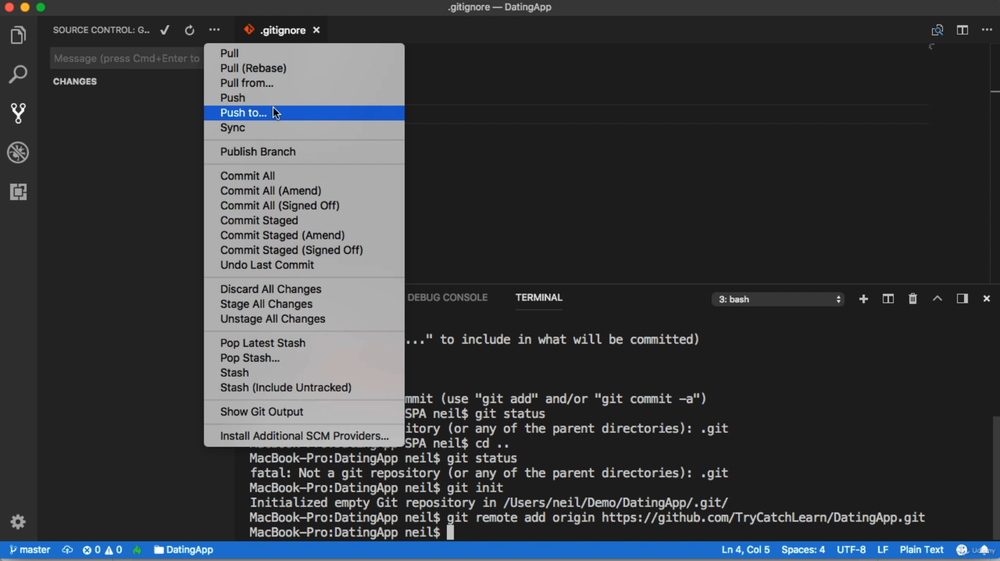The width and height of the screenshot is (1000, 561).
Task: Choose Pop Latest Stash
Action: click(304, 343)
